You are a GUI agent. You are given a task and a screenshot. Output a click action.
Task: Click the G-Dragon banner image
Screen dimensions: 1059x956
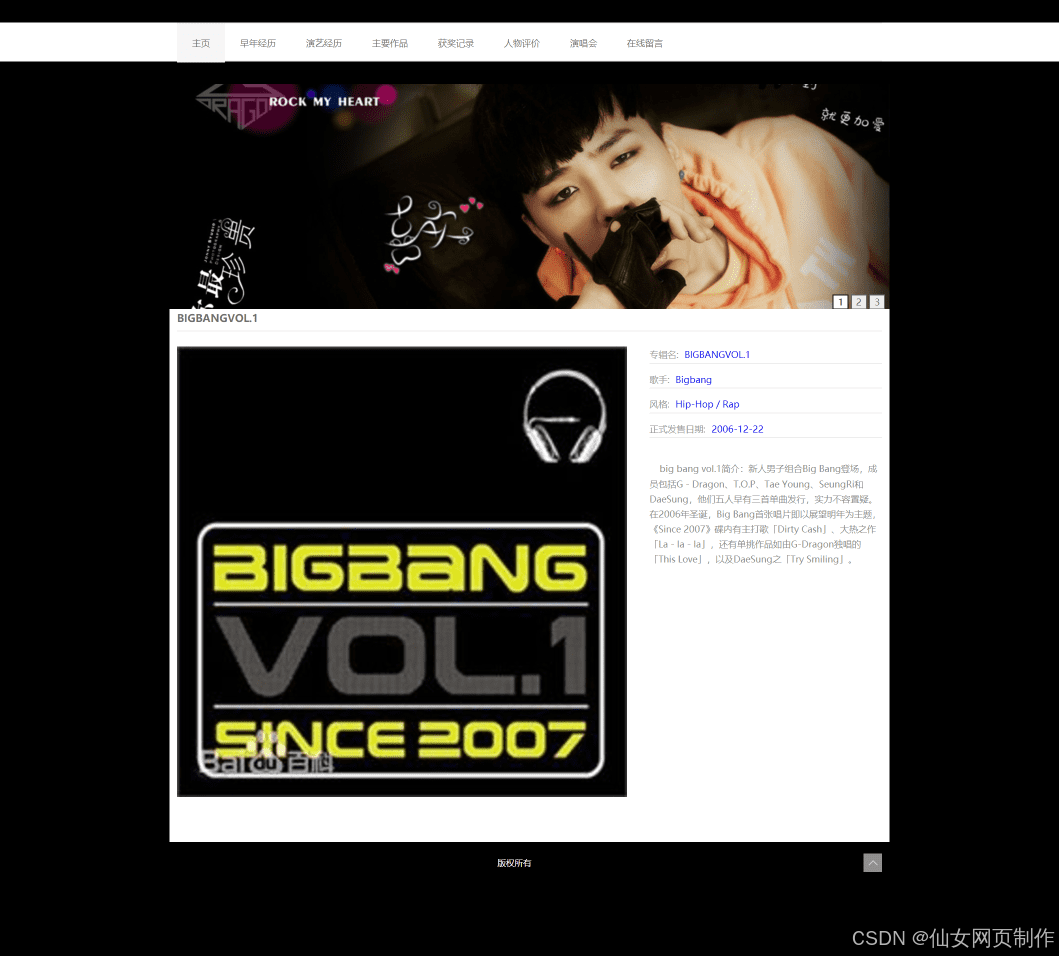529,197
